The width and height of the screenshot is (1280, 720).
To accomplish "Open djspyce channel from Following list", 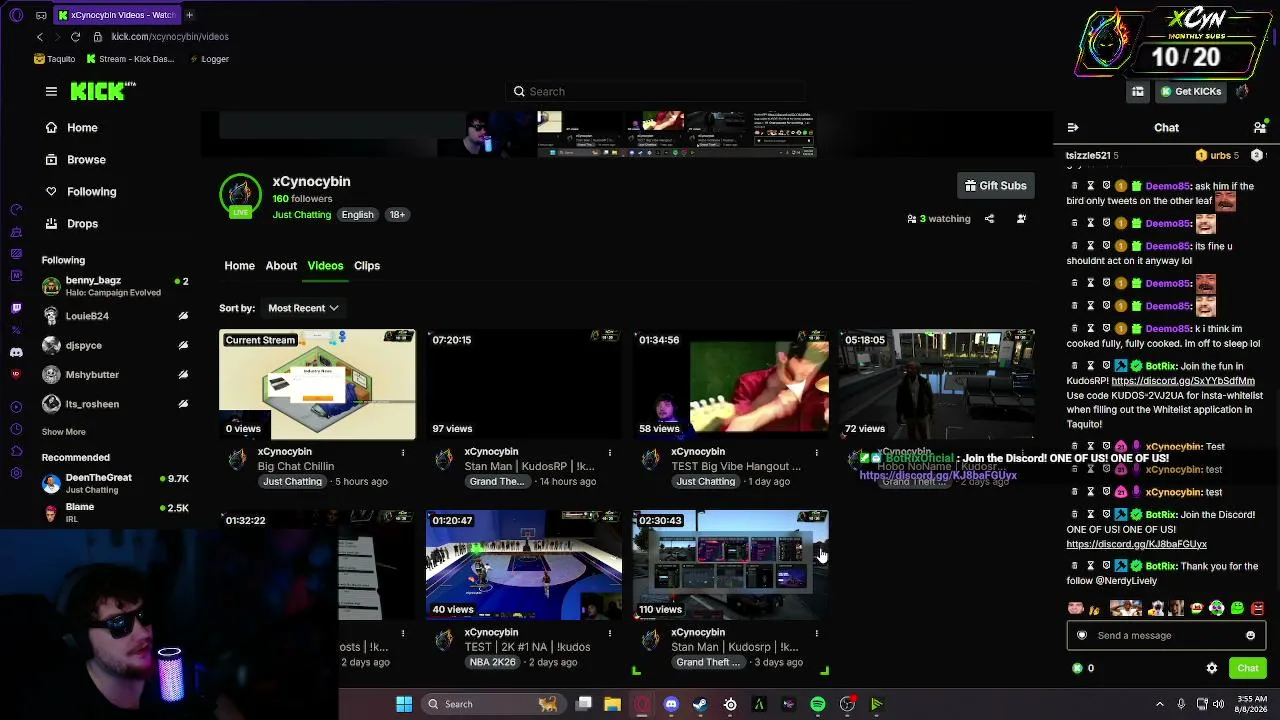I will (115, 345).
